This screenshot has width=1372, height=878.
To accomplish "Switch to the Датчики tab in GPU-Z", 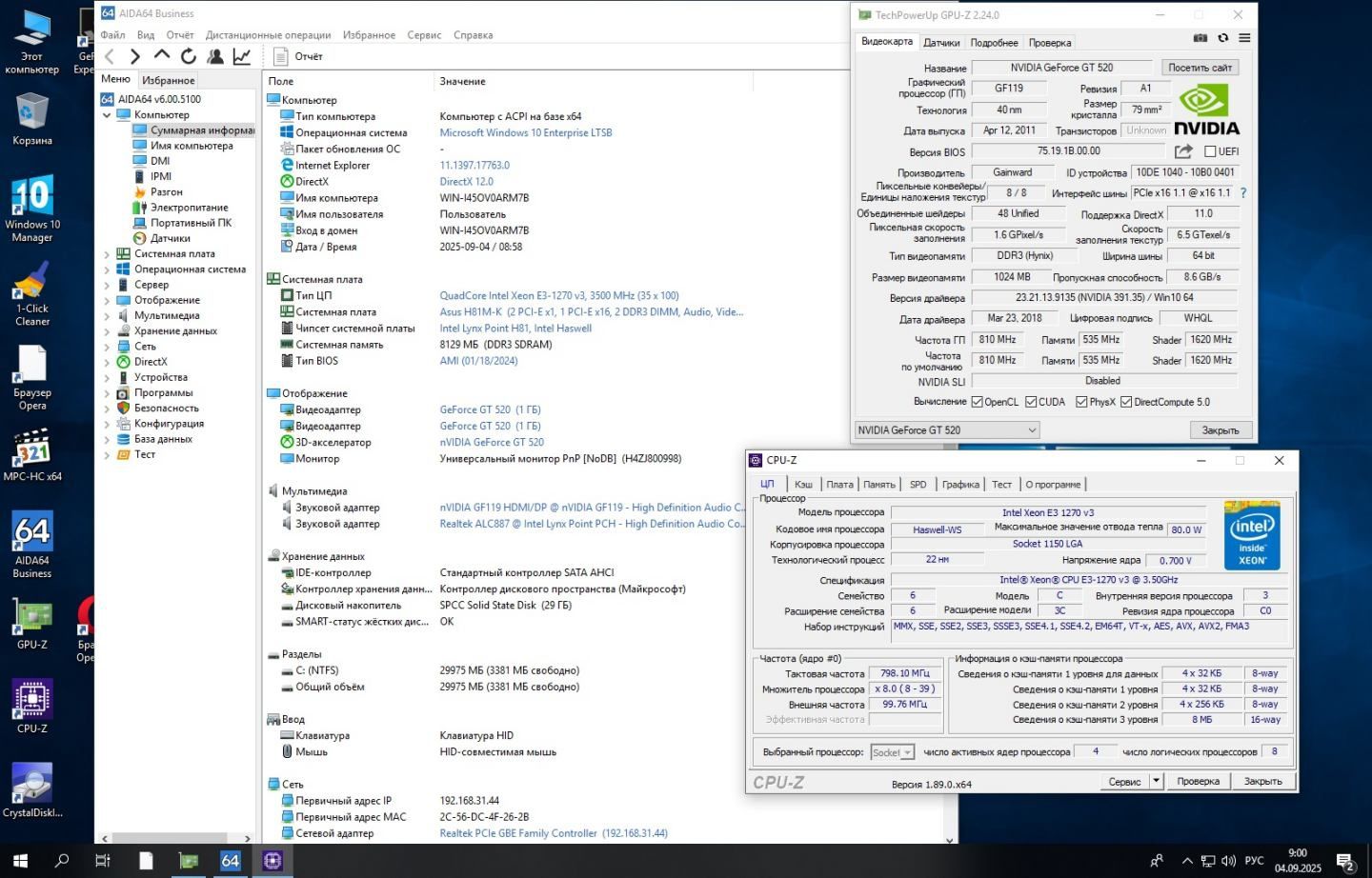I will [941, 43].
